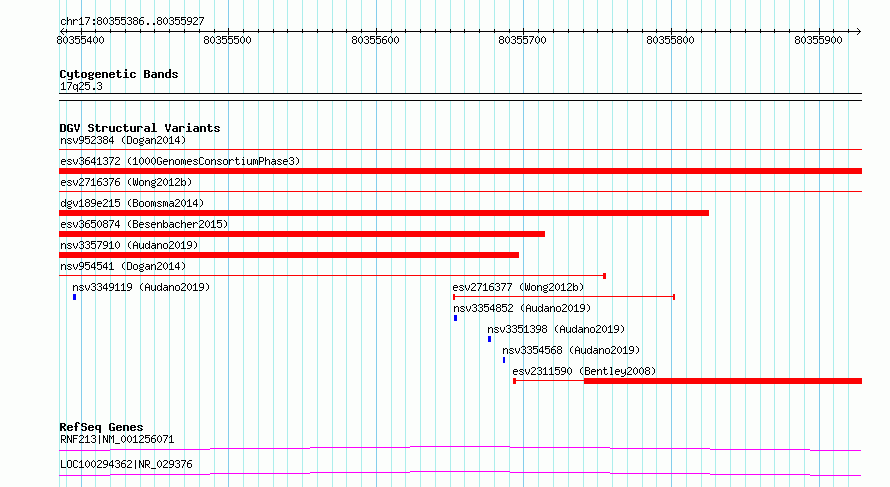Select the Cytogenetic Bands track title
The image size is (890, 487).
[x=119, y=74]
